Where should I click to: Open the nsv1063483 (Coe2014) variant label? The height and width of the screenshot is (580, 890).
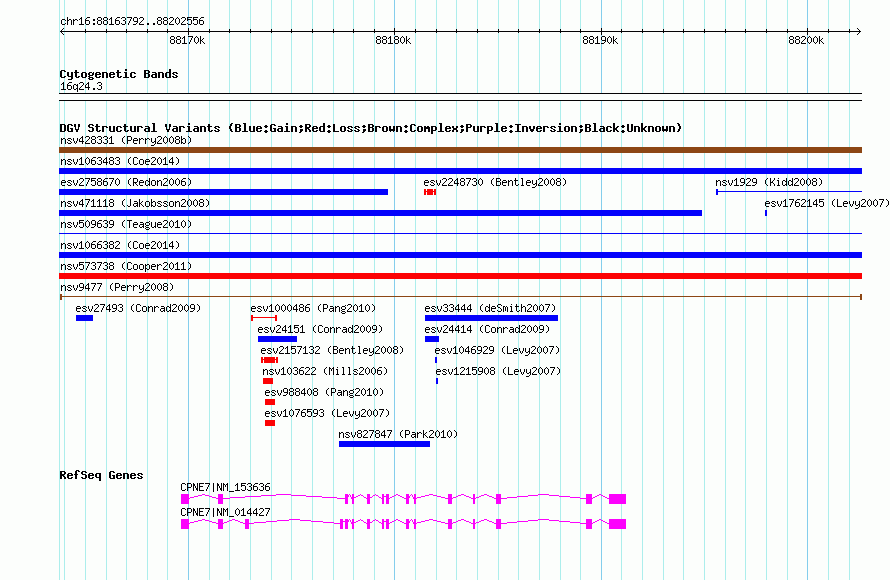(120, 161)
